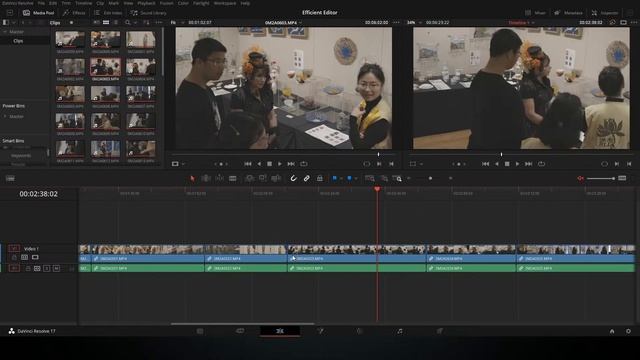Image resolution: width=640 pixels, height=360 pixels.
Task: Open the Workspace menu
Action: [225, 3]
